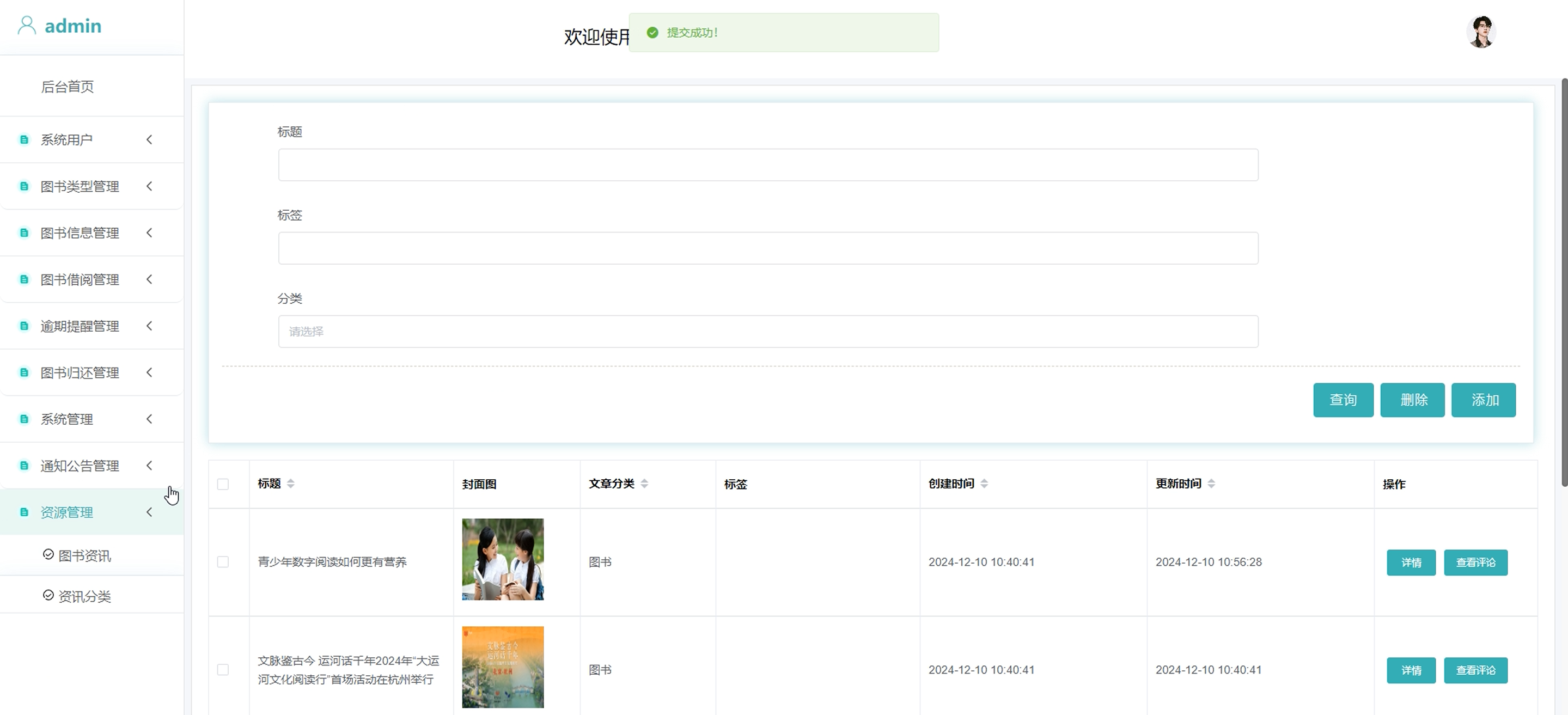This screenshot has width=1568, height=715.
Task: Click the admin user profile icon
Action: coord(27,26)
